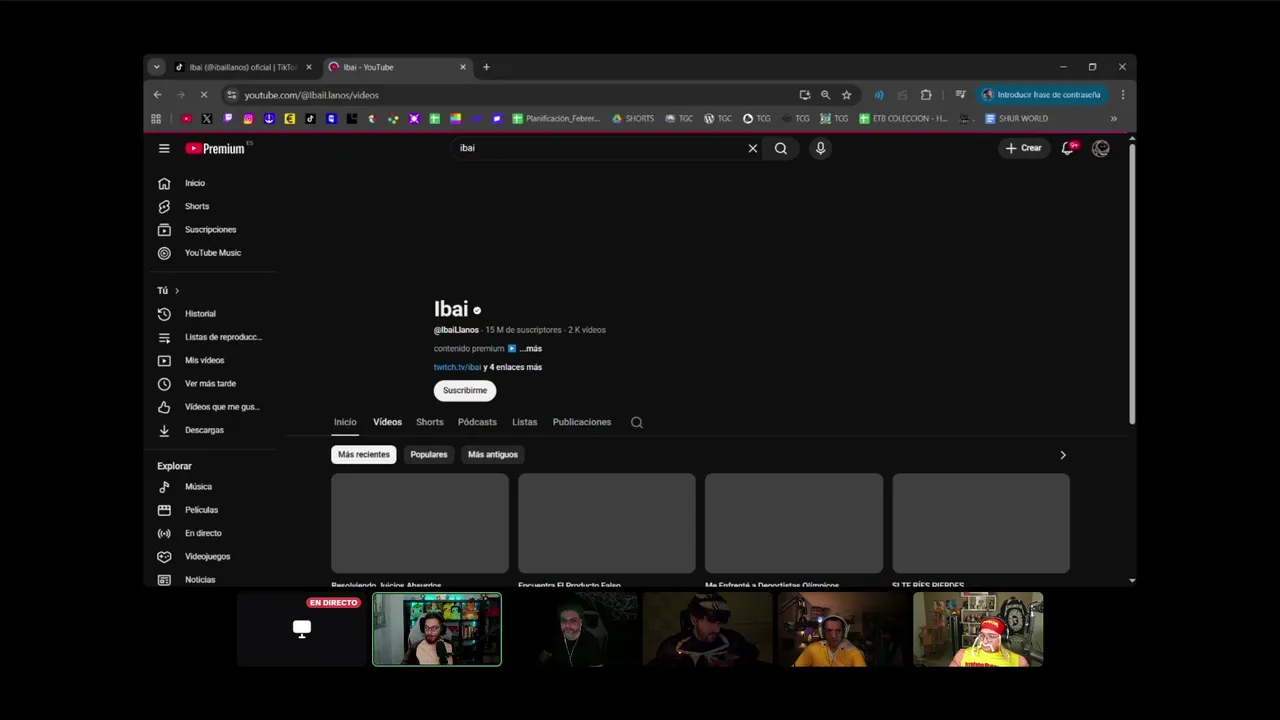1280x720 pixels.
Task: Show more bookmarks with double chevron
Action: click(x=1114, y=118)
